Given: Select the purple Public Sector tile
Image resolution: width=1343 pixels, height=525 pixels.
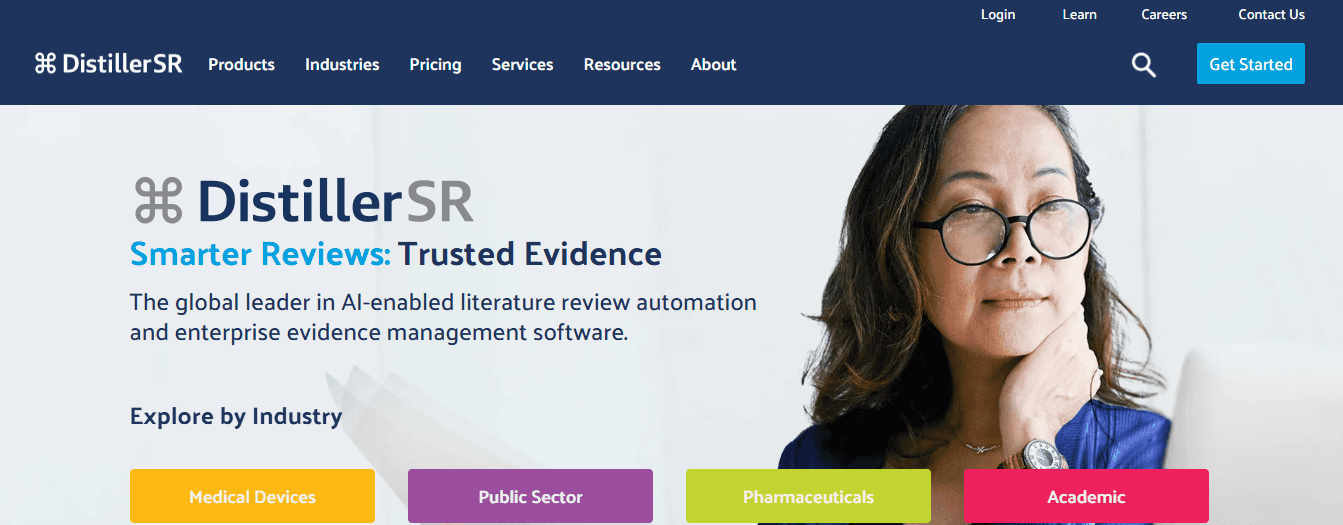Looking at the screenshot, I should [x=530, y=496].
